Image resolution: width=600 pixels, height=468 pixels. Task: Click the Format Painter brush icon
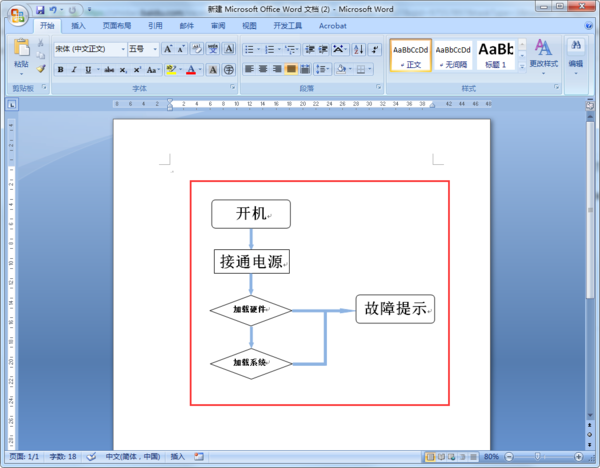click(41, 69)
